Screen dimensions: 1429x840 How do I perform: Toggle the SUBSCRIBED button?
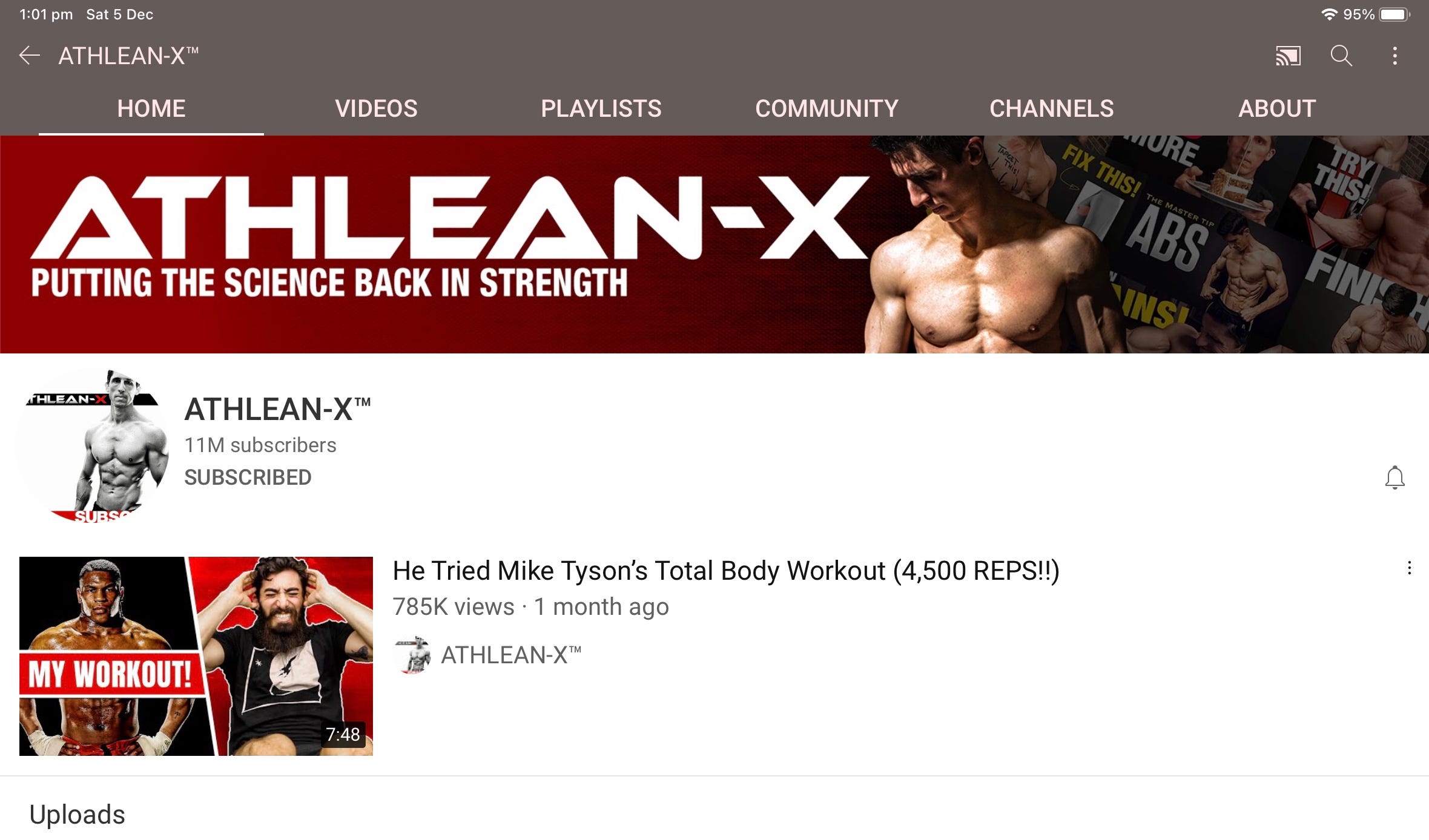[x=248, y=477]
